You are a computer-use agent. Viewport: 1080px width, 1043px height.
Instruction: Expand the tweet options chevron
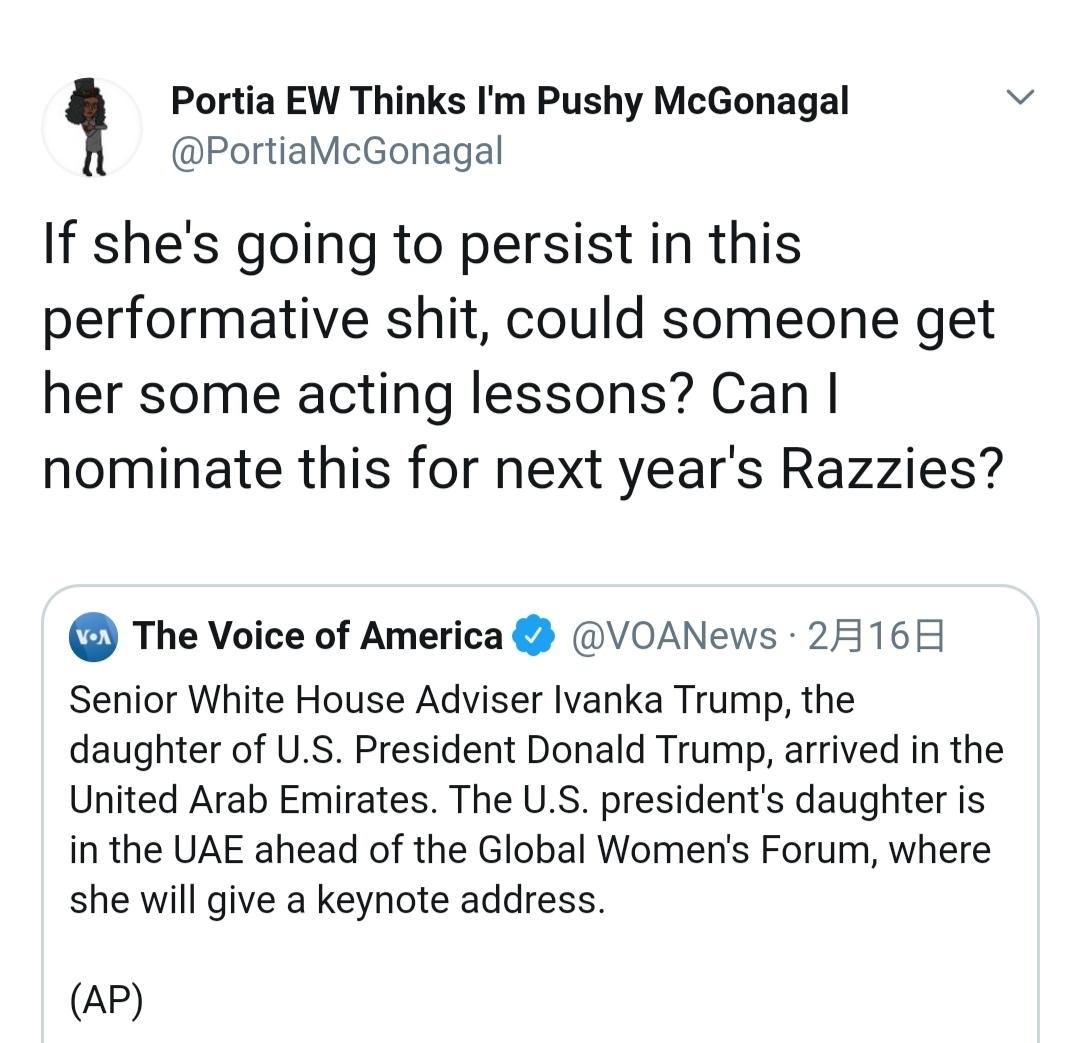click(1019, 98)
